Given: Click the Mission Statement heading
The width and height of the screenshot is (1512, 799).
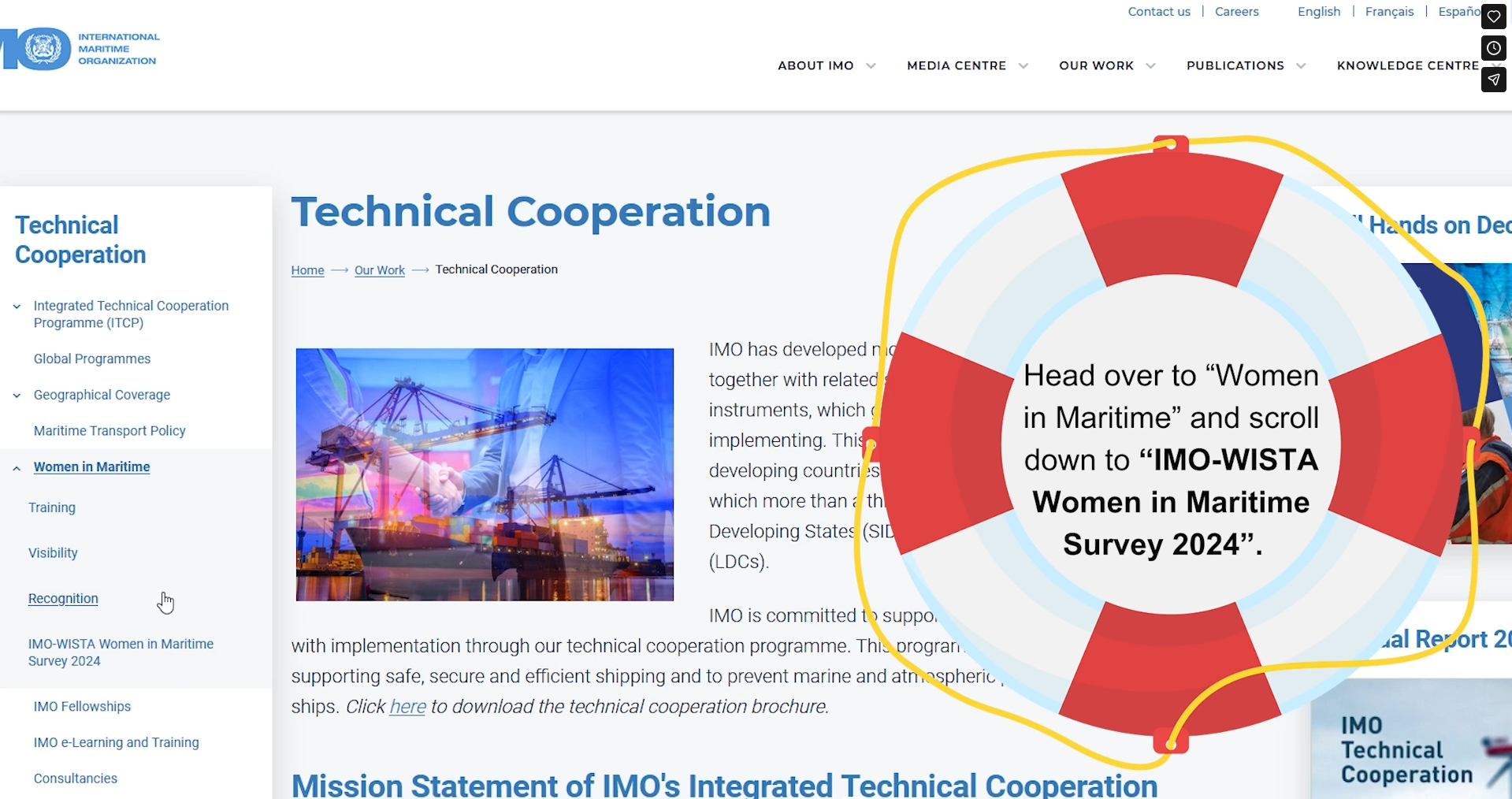Looking at the screenshot, I should pyautogui.click(x=724, y=786).
